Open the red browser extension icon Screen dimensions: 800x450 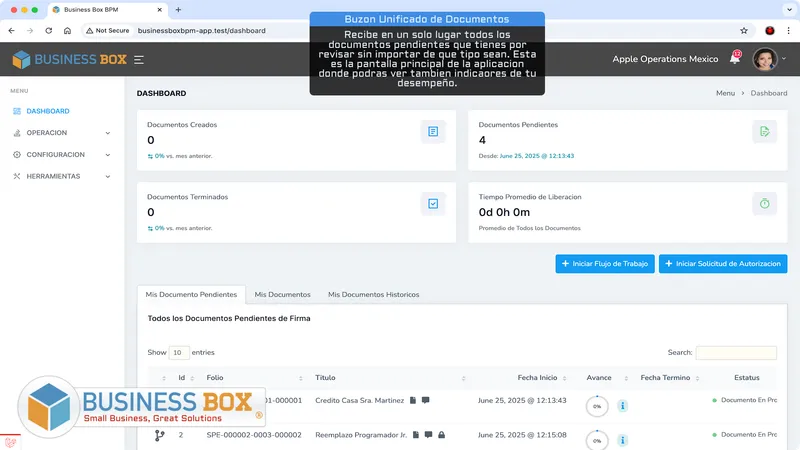click(x=770, y=31)
